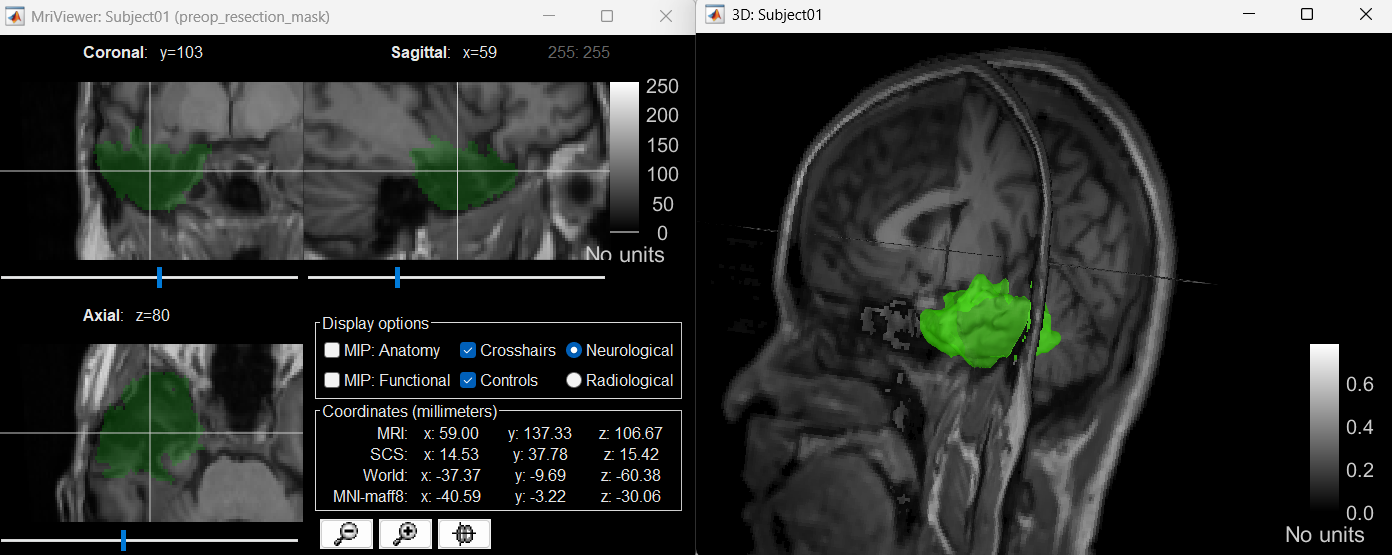Viewport: 1392px width, 555px height.
Task: Minimize the 3D: Subject01 window
Action: pyautogui.click(x=1248, y=15)
